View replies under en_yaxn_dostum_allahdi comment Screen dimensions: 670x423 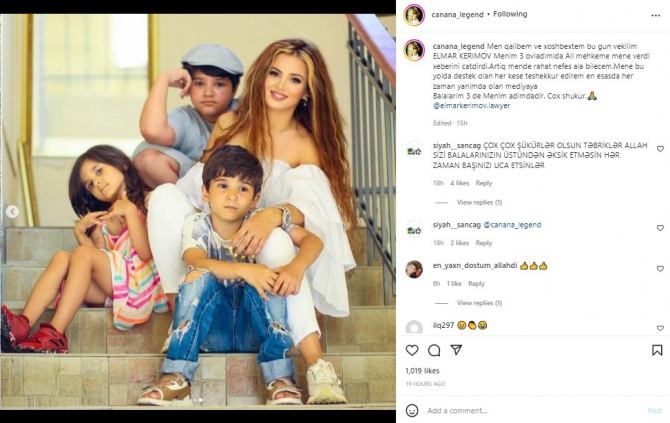(x=479, y=303)
